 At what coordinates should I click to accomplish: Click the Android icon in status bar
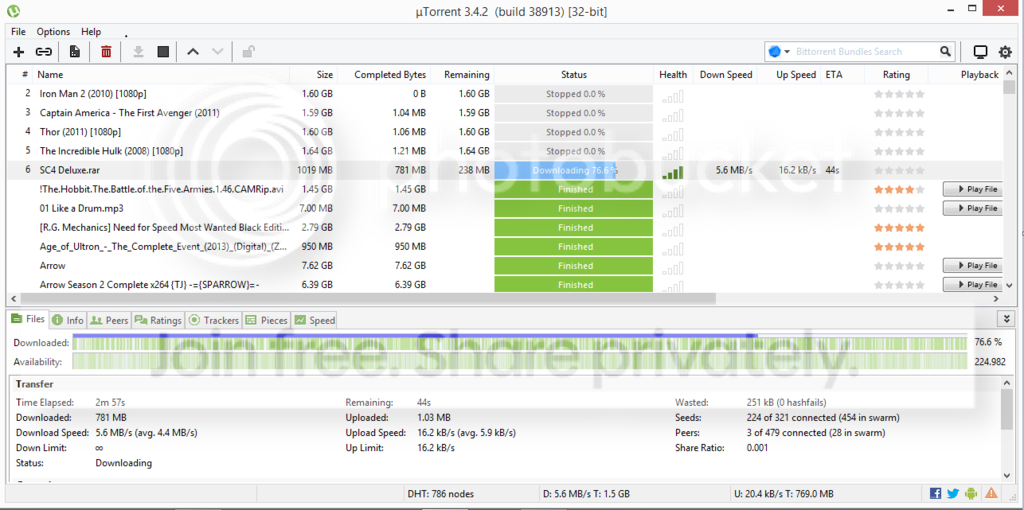pos(972,493)
